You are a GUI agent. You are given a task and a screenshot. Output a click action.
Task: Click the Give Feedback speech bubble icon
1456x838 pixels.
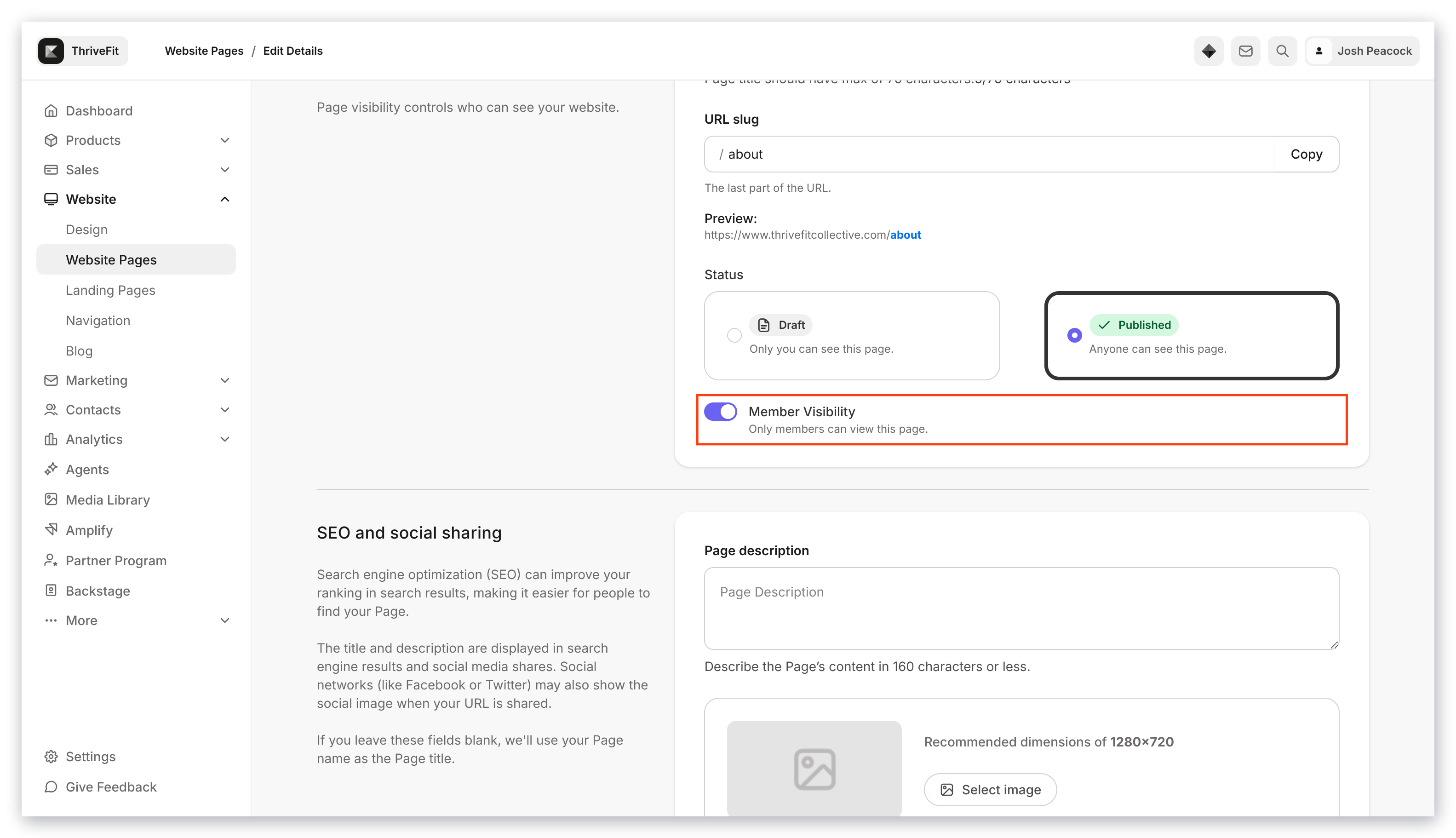[51, 787]
